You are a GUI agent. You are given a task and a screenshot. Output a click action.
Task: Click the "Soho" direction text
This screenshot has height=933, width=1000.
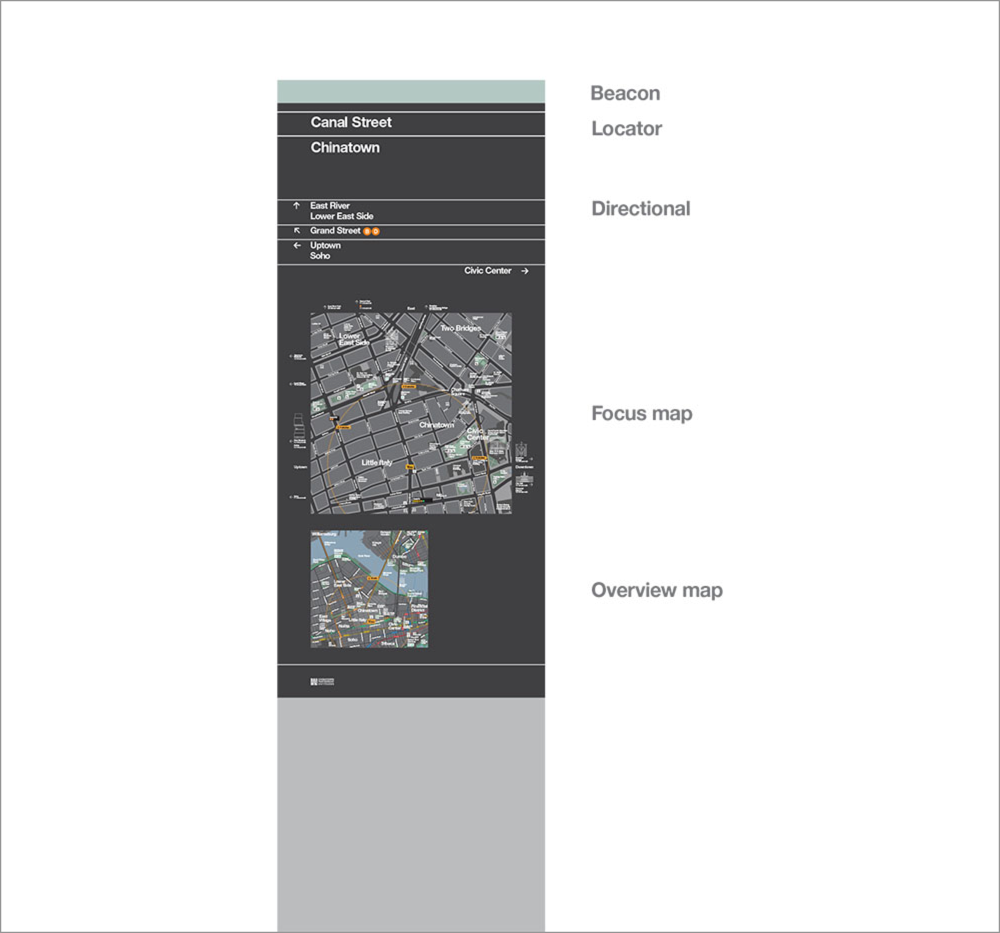pos(320,256)
